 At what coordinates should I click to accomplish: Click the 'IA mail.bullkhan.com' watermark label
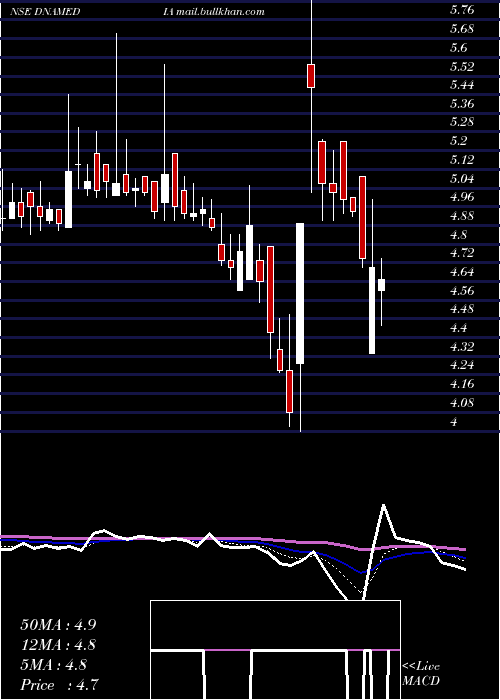point(214,12)
